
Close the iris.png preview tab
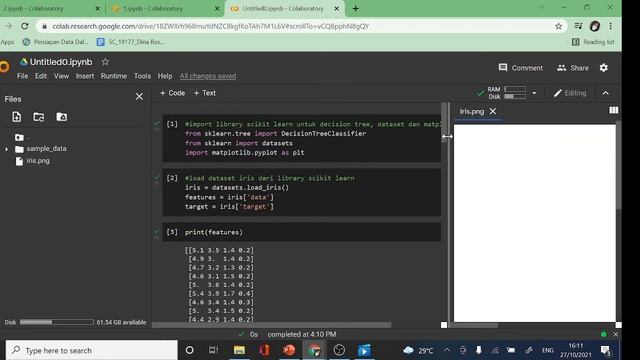(493, 111)
